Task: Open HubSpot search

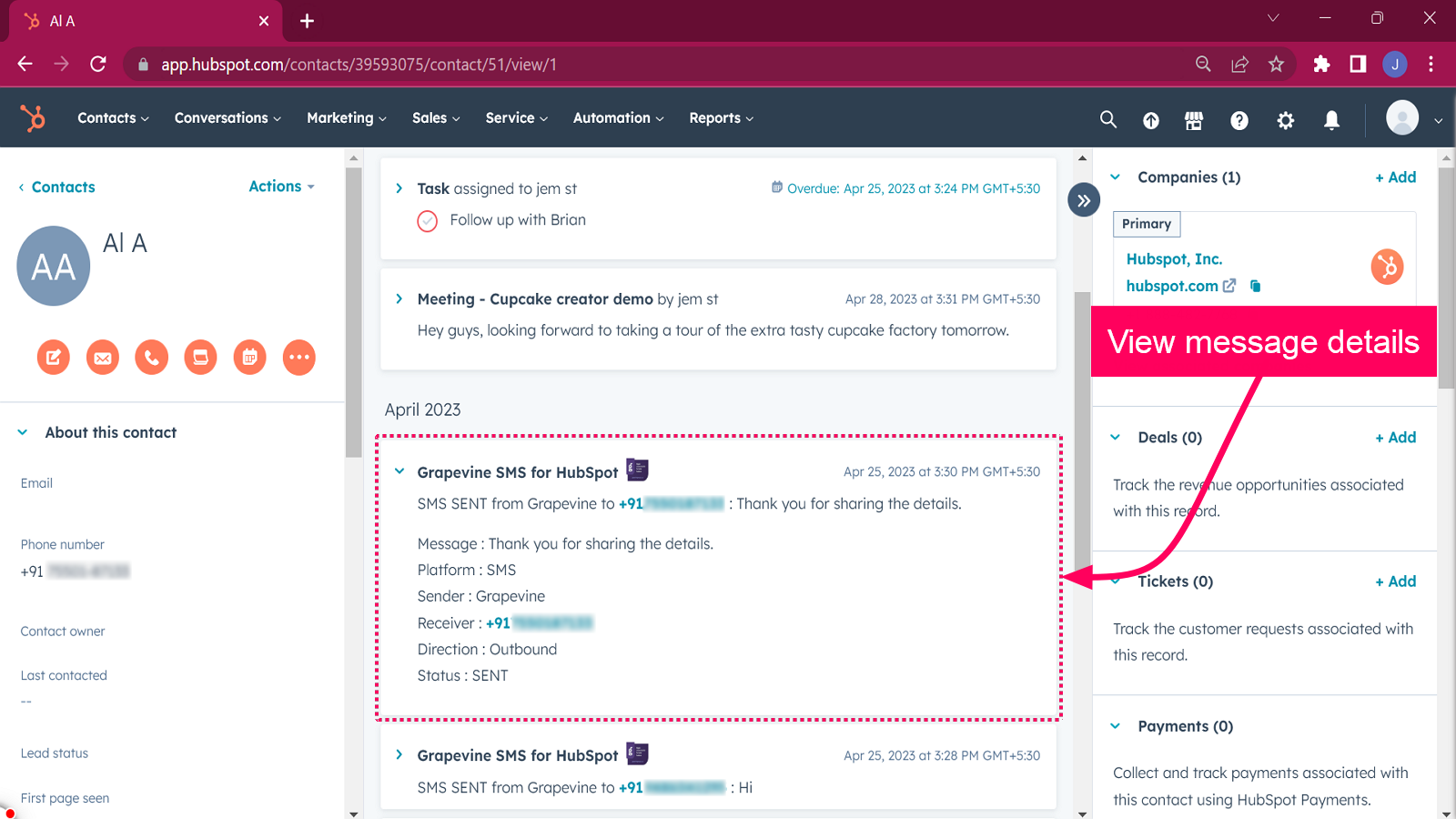Action: click(x=1107, y=119)
